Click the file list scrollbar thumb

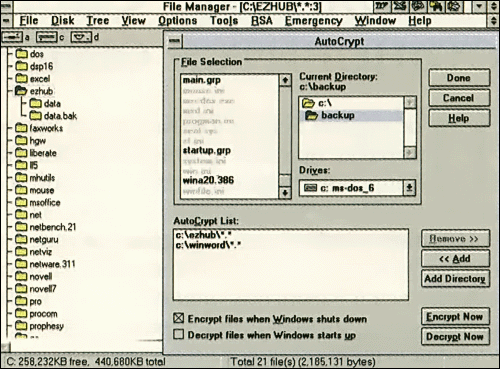(x=285, y=180)
